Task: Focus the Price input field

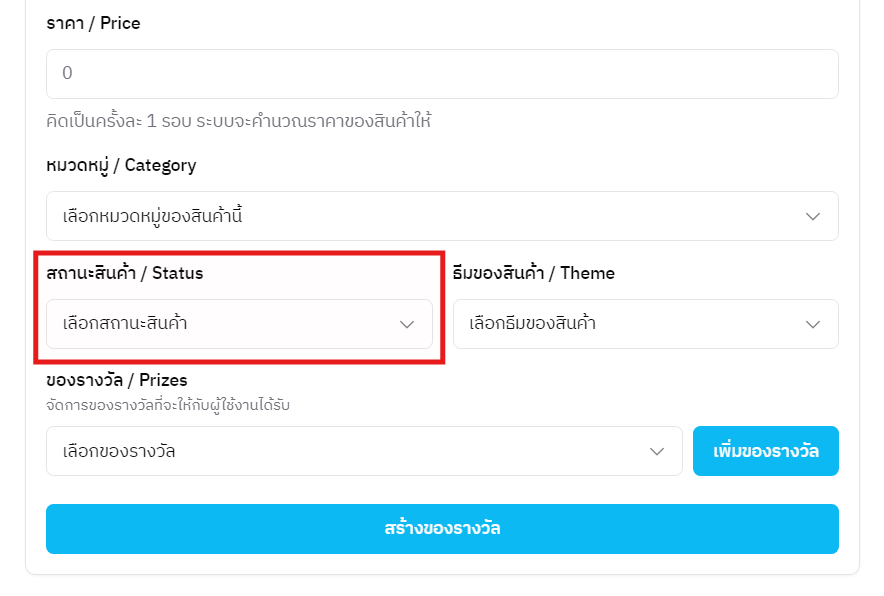Action: point(442,74)
